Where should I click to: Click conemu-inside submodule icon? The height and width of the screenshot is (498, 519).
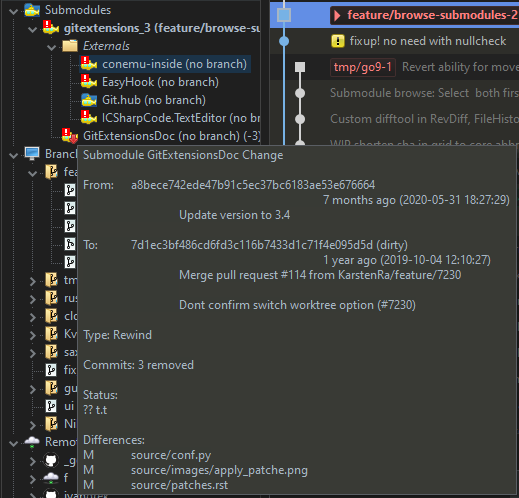pos(89,63)
